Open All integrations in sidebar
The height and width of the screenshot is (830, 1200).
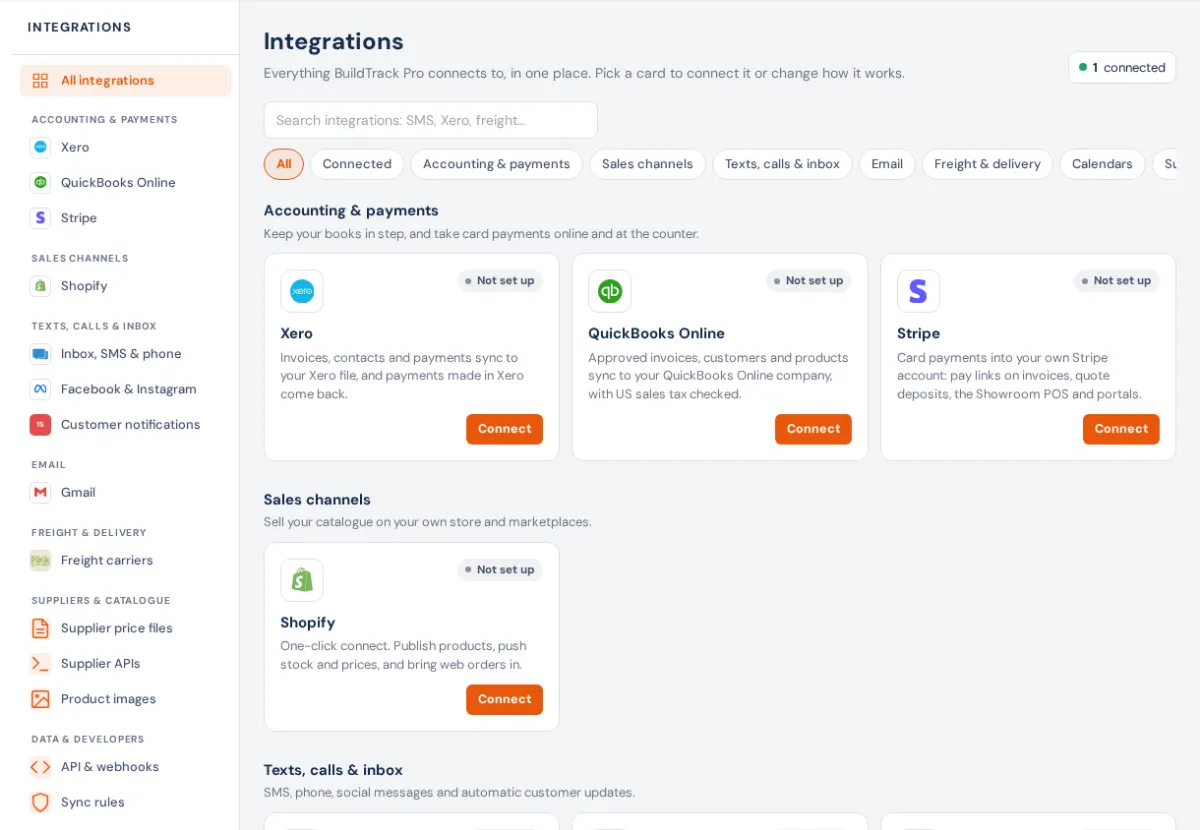pyautogui.click(x=126, y=81)
